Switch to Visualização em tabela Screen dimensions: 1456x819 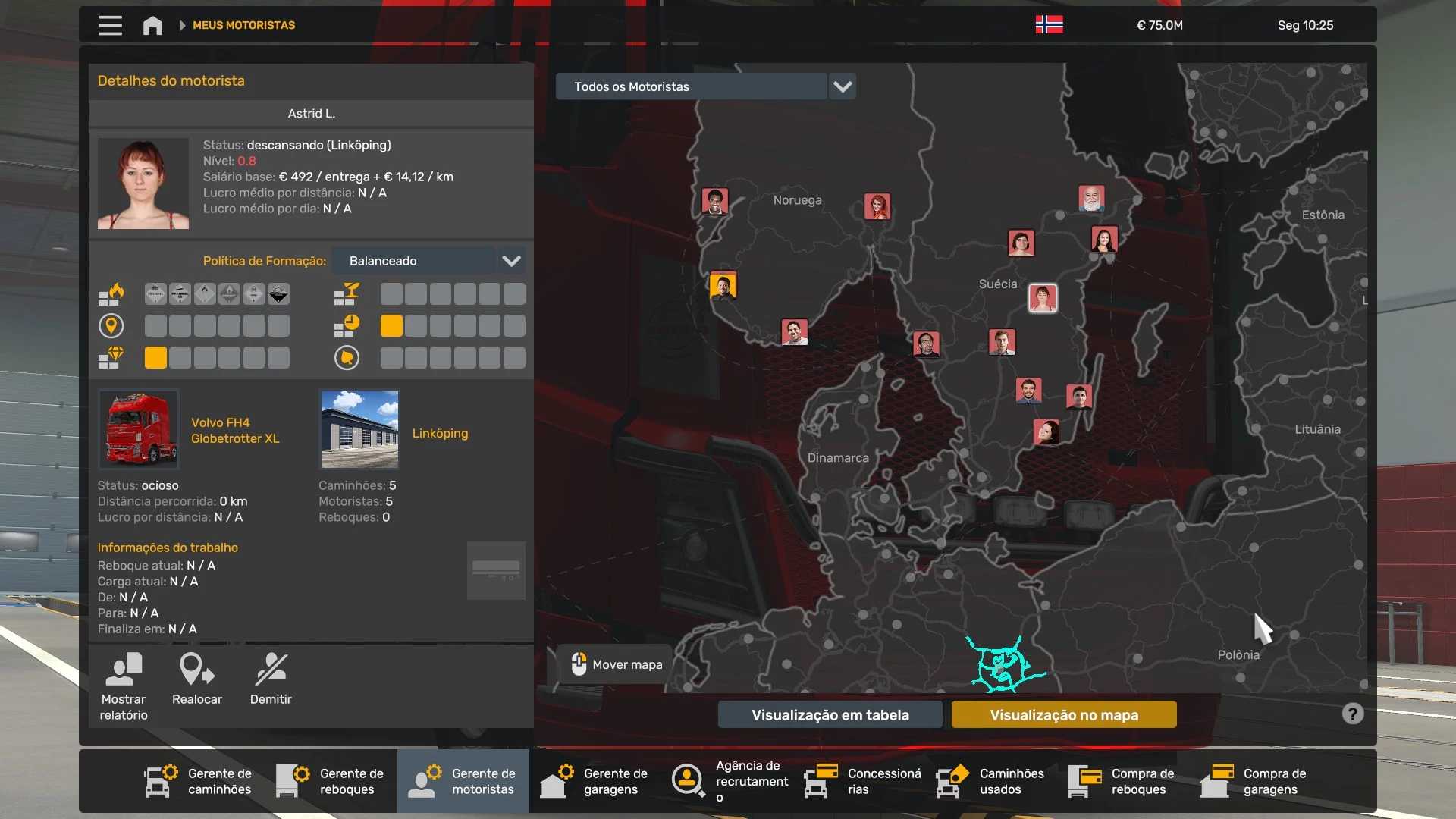830,714
